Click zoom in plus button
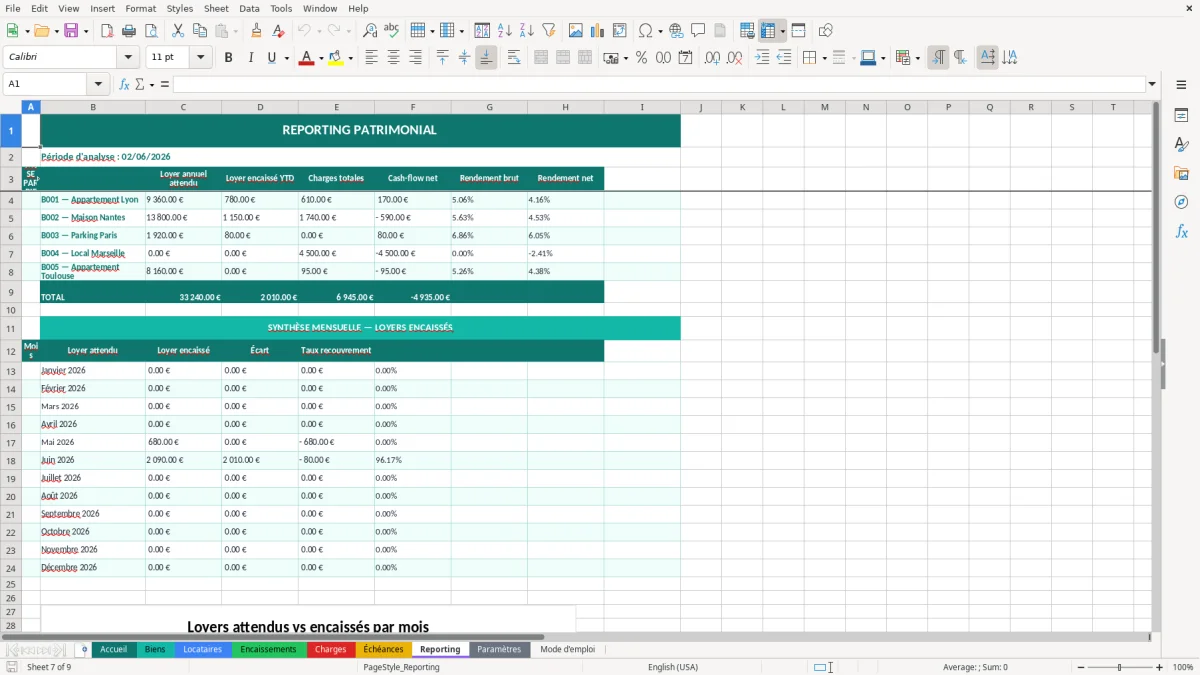This screenshot has height=675, width=1200. [1160, 667]
